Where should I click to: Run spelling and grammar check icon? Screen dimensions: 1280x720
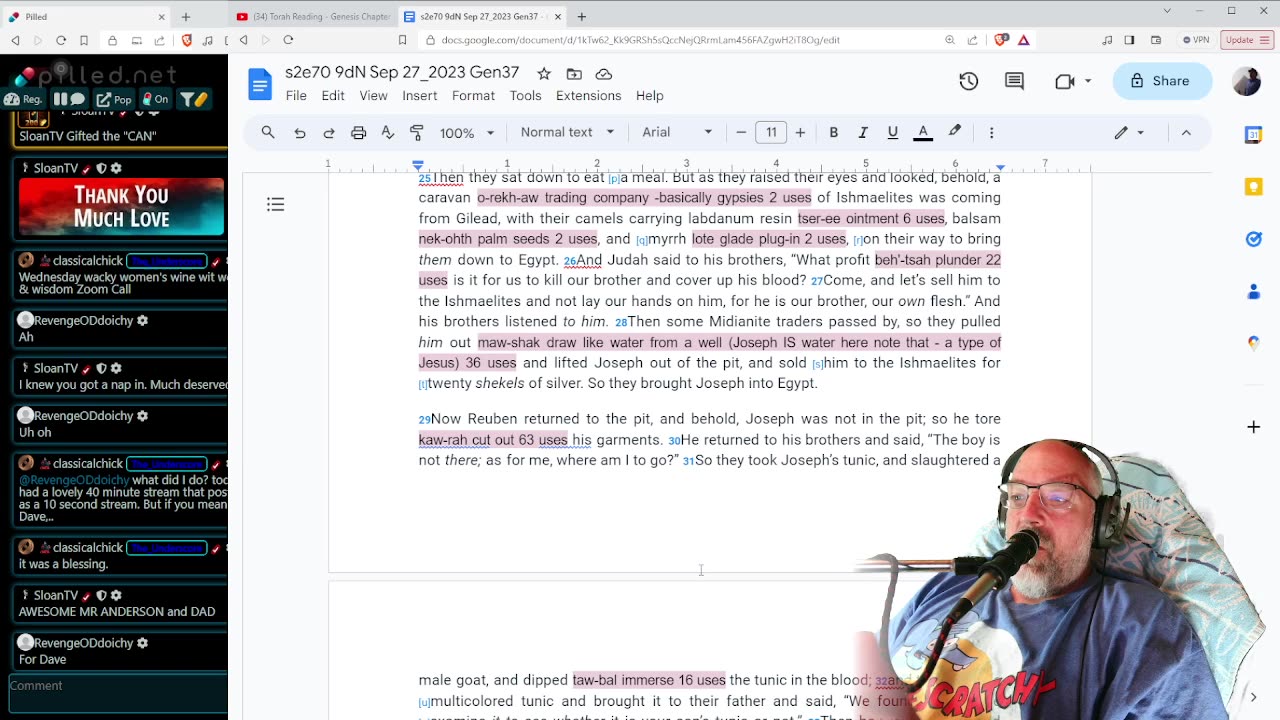click(x=388, y=132)
